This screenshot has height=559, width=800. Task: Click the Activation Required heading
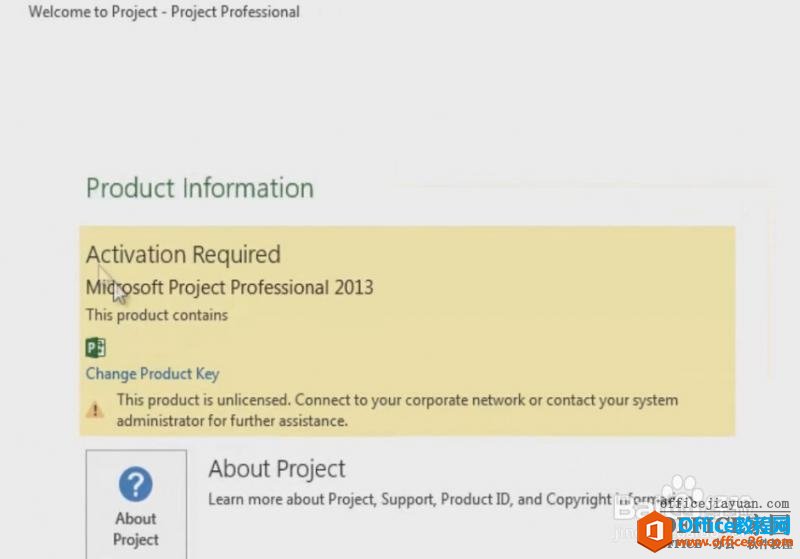pos(183,255)
